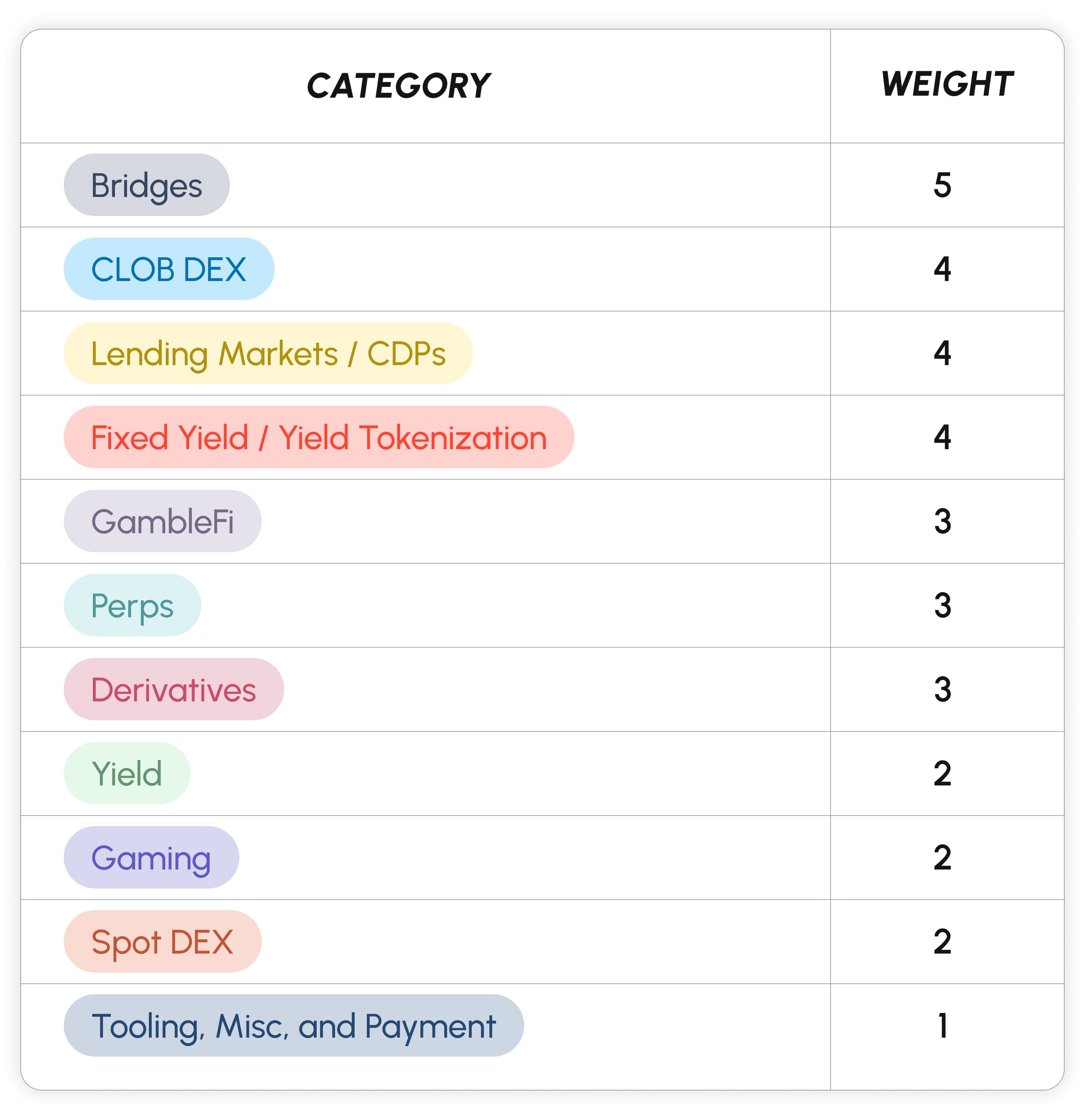Click the CATEGORY column header
The height and width of the screenshot is (1120, 1085).
pos(398,86)
